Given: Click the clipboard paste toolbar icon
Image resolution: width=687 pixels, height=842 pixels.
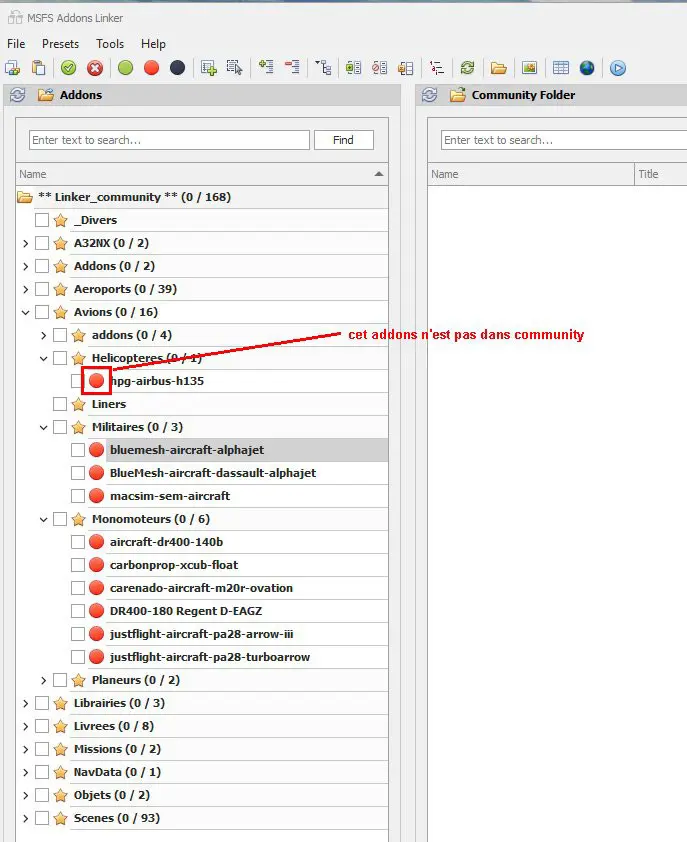Looking at the screenshot, I should [x=38, y=68].
